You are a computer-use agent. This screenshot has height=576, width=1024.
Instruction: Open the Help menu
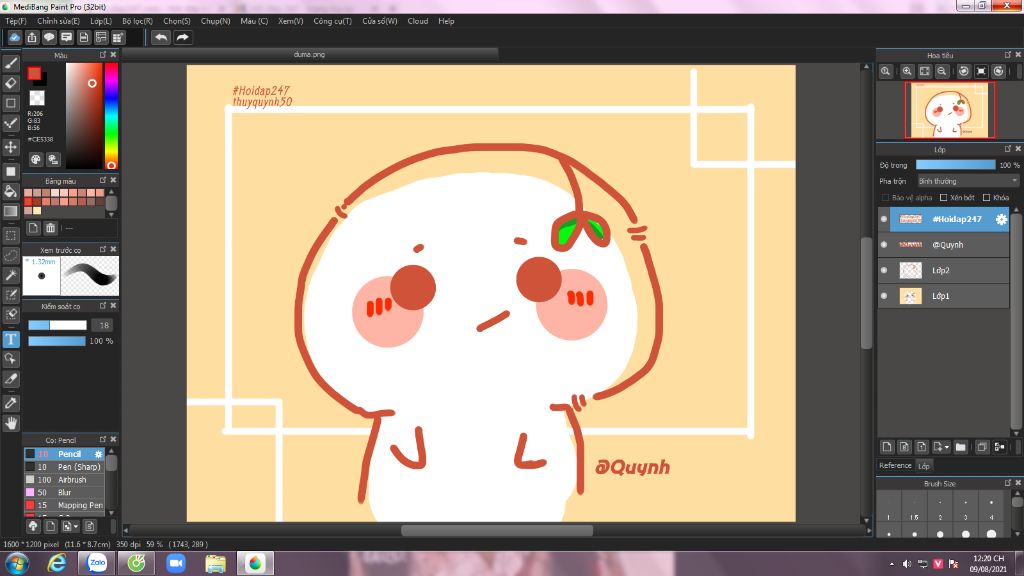pos(446,21)
